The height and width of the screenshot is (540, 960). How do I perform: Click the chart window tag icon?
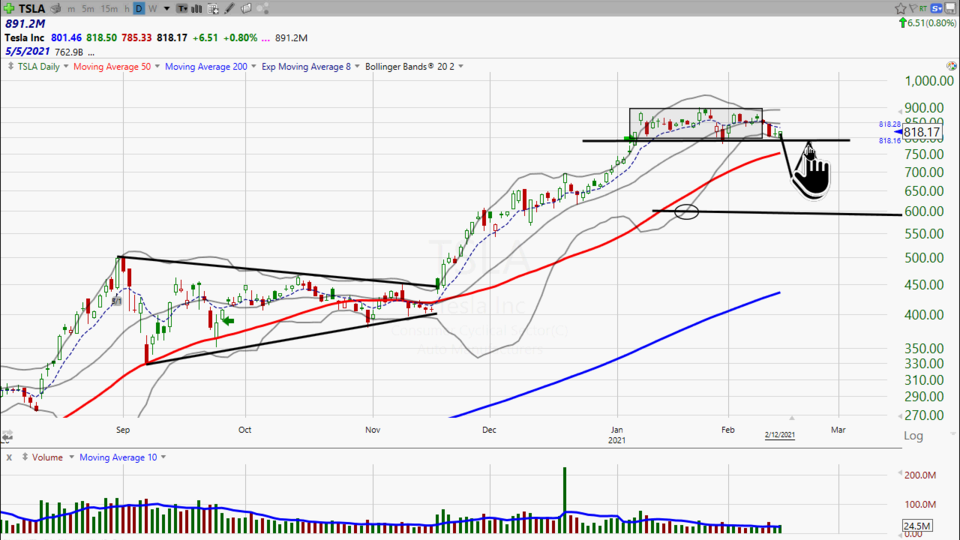click(x=246, y=9)
